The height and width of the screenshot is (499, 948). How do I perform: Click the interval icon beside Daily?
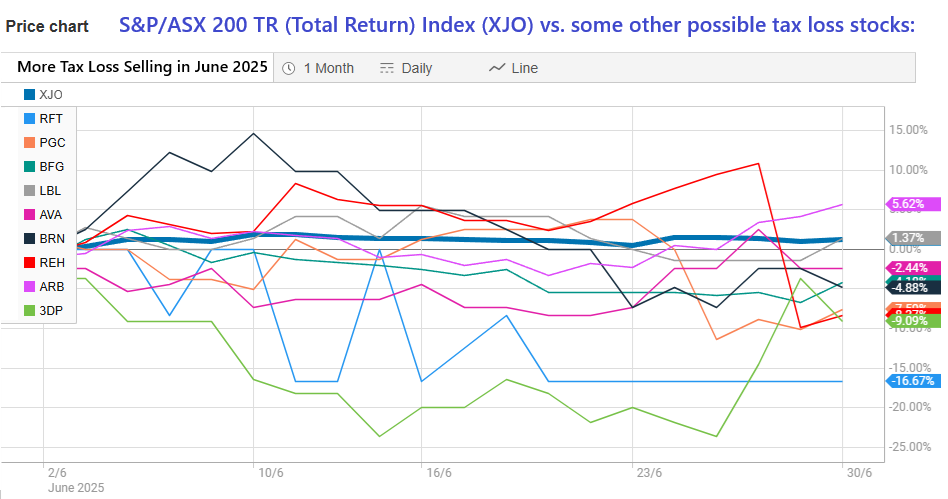[x=387, y=68]
